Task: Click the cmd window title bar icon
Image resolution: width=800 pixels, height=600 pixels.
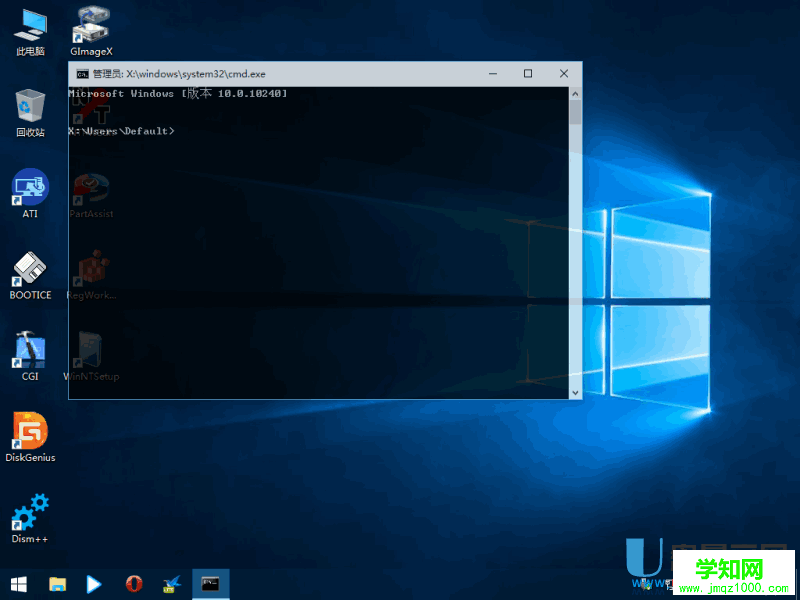Action: click(x=82, y=74)
